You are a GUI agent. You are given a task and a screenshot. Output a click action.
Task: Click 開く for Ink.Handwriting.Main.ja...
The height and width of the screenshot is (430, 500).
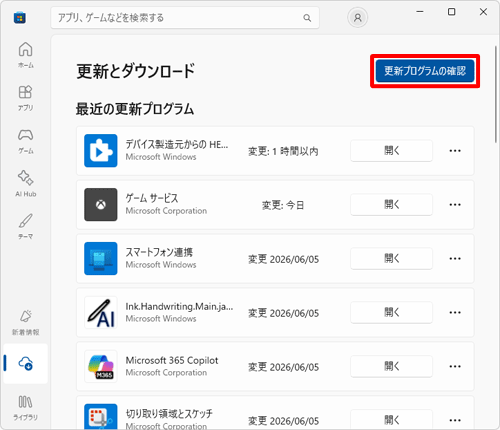click(391, 313)
